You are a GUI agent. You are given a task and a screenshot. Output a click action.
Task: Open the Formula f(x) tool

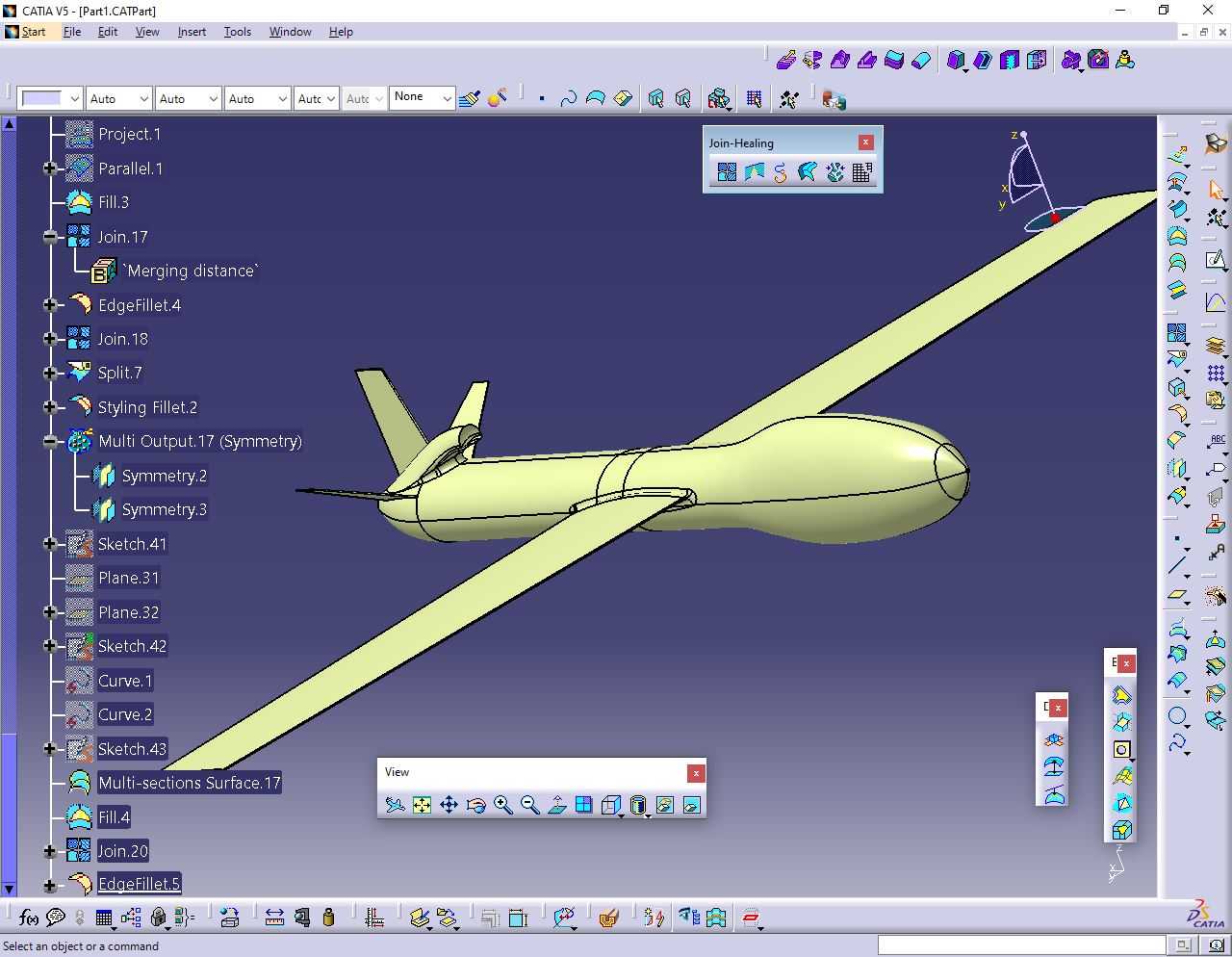click(x=28, y=918)
